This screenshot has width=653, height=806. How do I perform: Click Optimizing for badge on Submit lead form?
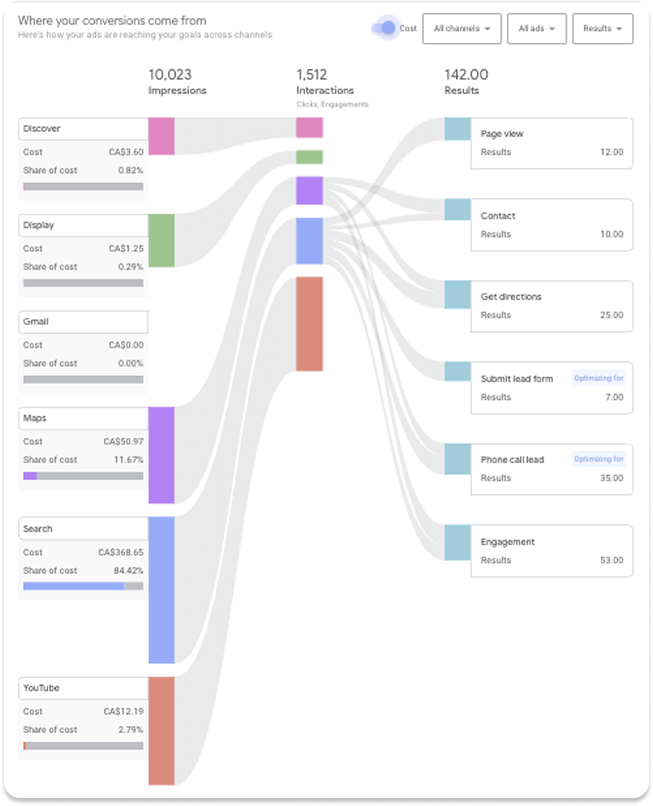point(599,378)
